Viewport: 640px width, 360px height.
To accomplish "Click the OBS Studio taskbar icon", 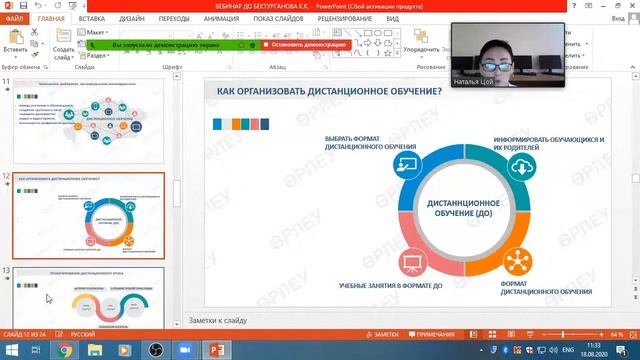I will 156,350.
